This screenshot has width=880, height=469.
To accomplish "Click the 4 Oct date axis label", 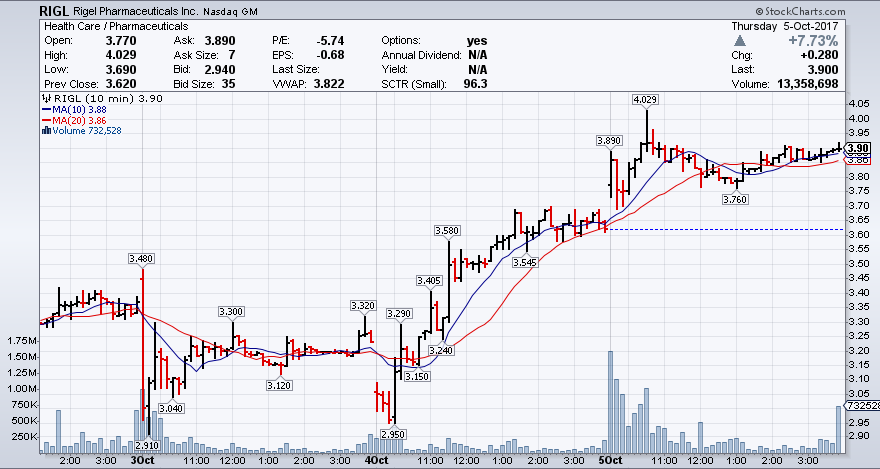I will pos(375,461).
